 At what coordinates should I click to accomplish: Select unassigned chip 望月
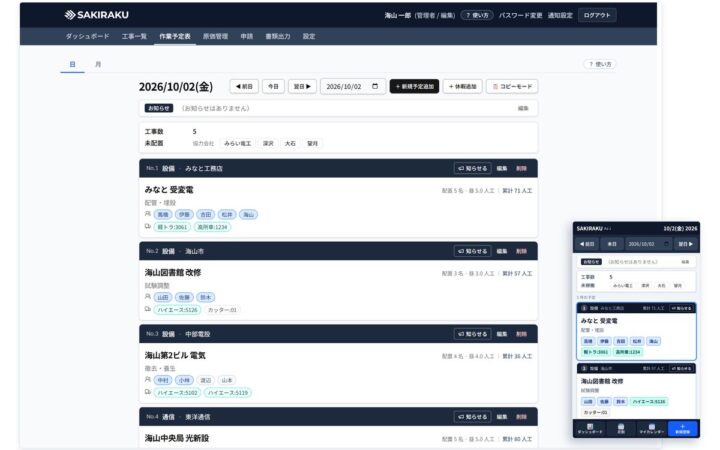[x=312, y=143]
